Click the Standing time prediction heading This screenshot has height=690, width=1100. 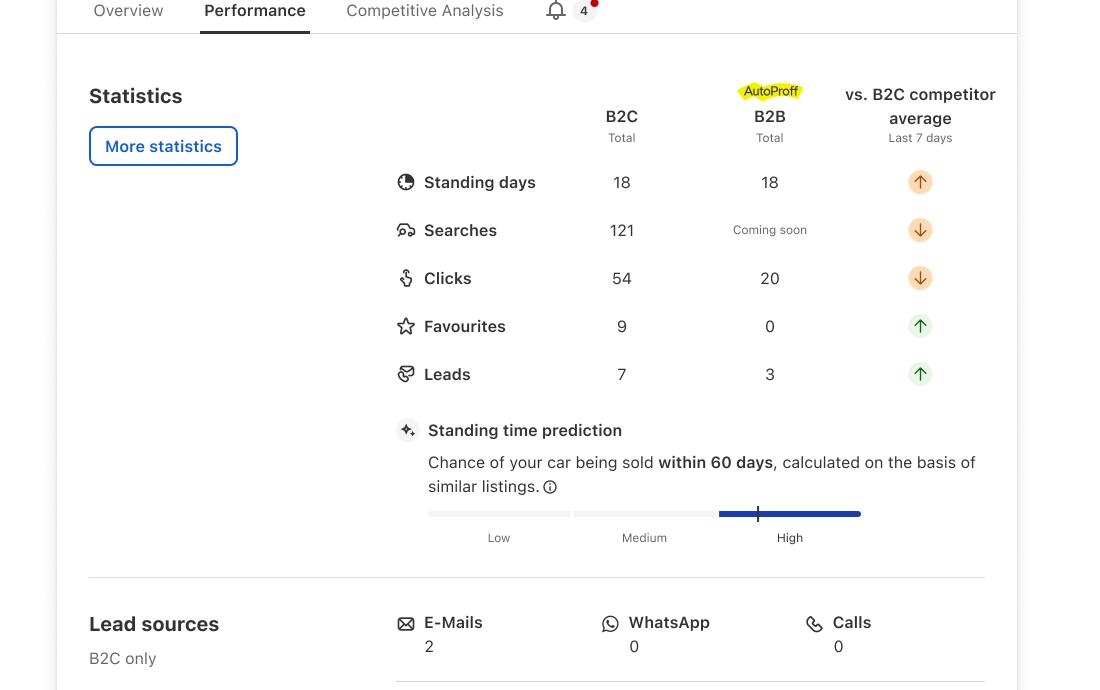pos(525,430)
